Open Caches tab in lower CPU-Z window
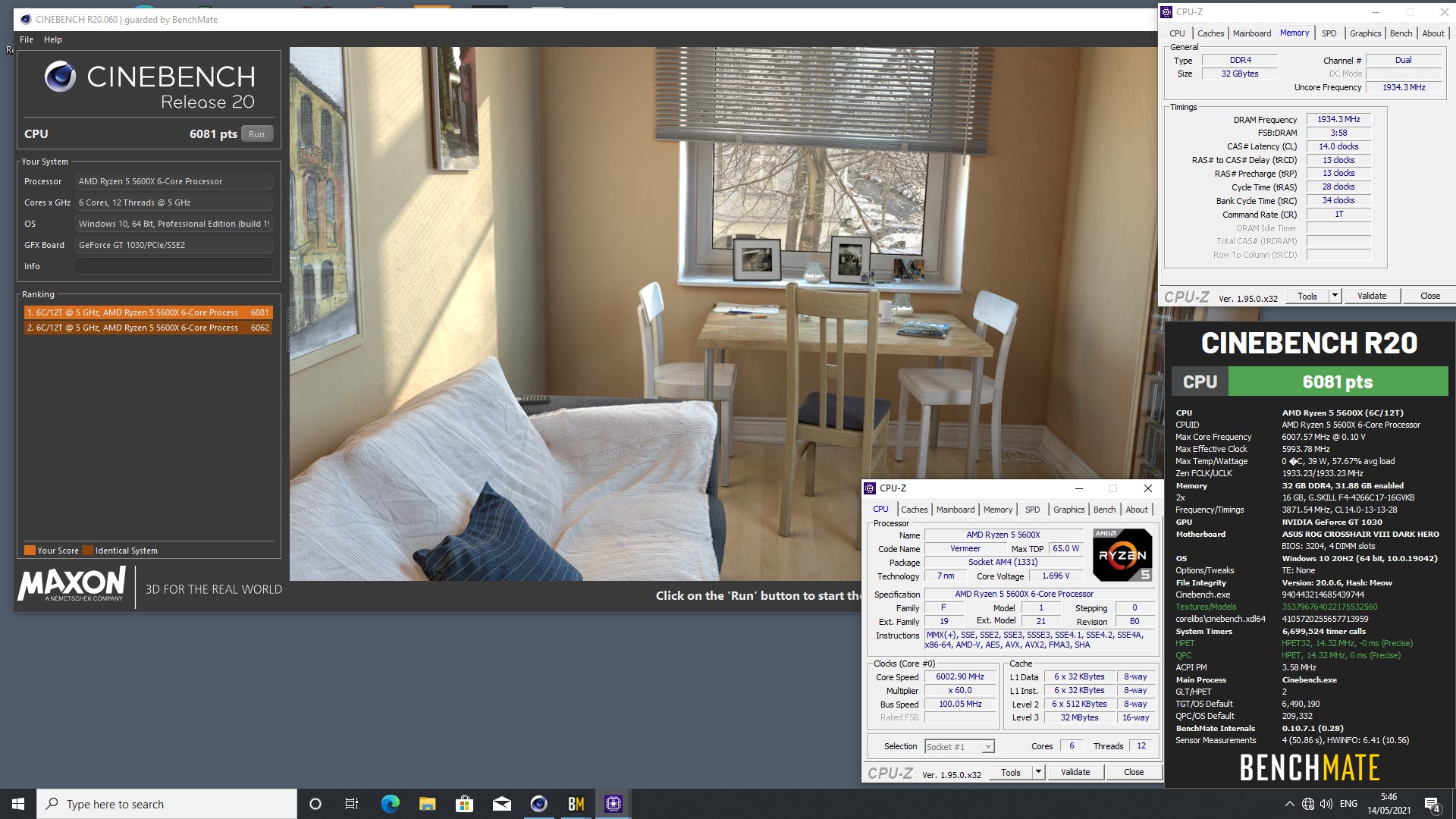 [914, 510]
